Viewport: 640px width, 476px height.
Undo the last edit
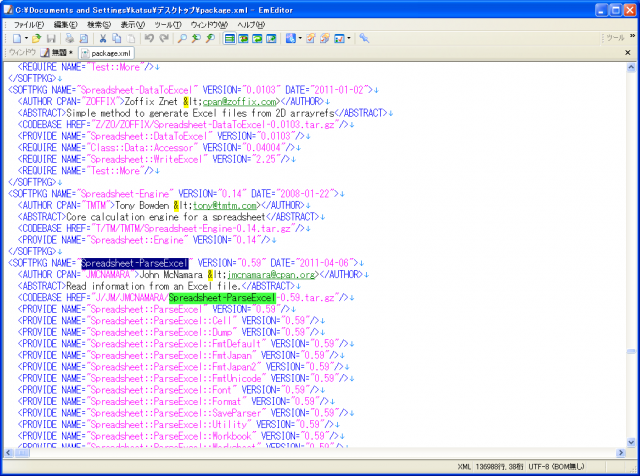tap(149, 38)
